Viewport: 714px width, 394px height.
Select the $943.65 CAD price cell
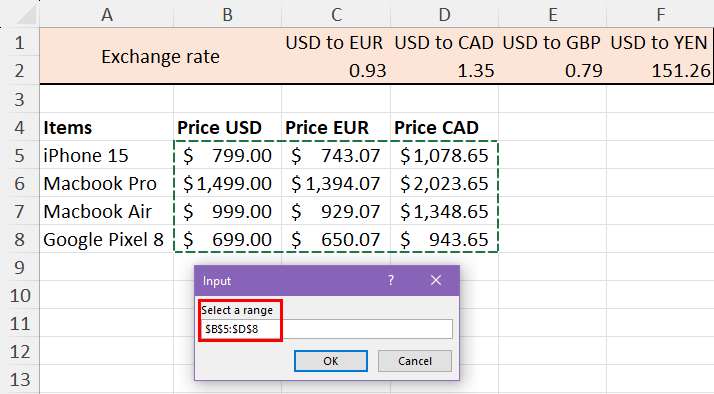[444, 239]
